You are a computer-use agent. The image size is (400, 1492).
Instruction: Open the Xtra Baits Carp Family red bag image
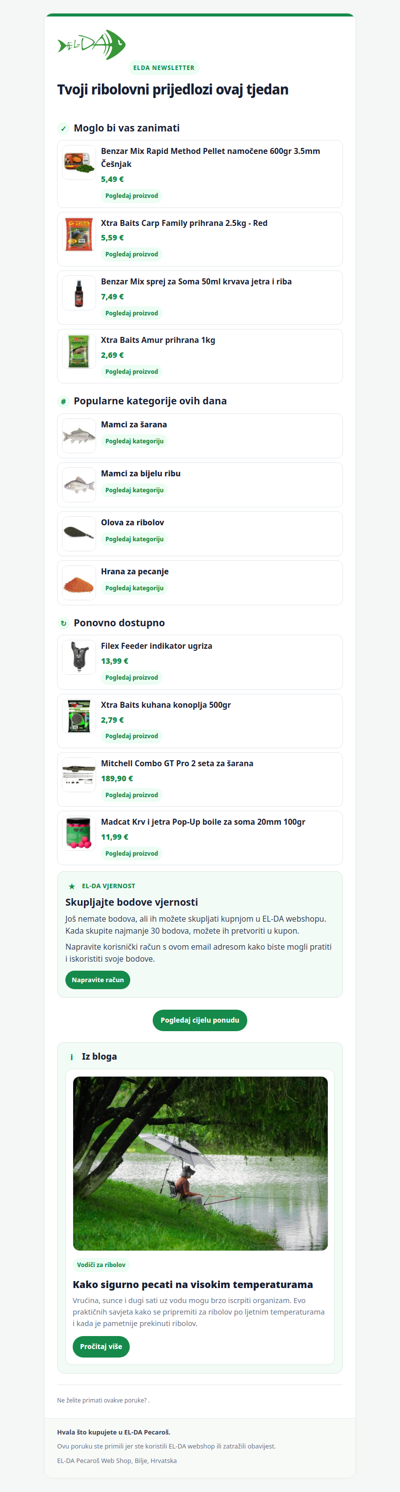(79, 234)
